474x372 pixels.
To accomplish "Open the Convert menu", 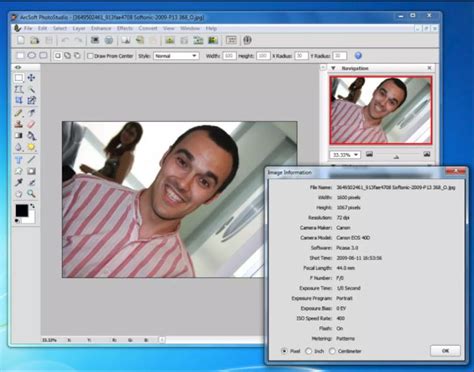I will coord(148,28).
